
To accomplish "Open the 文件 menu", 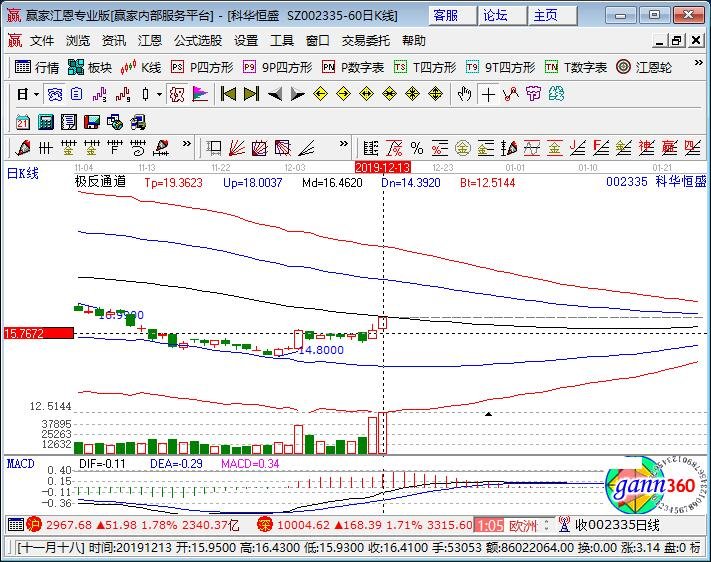I will click(42, 41).
